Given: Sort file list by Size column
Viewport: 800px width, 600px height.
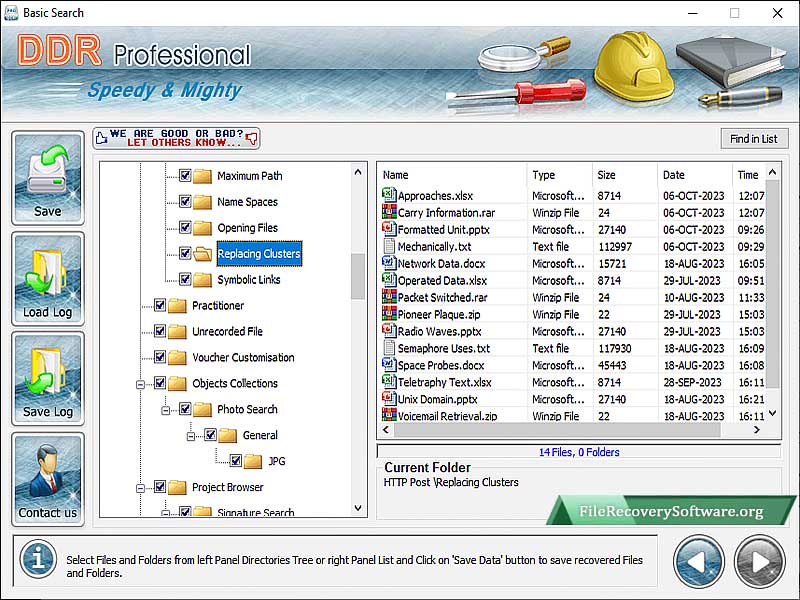Looking at the screenshot, I should tap(623, 175).
